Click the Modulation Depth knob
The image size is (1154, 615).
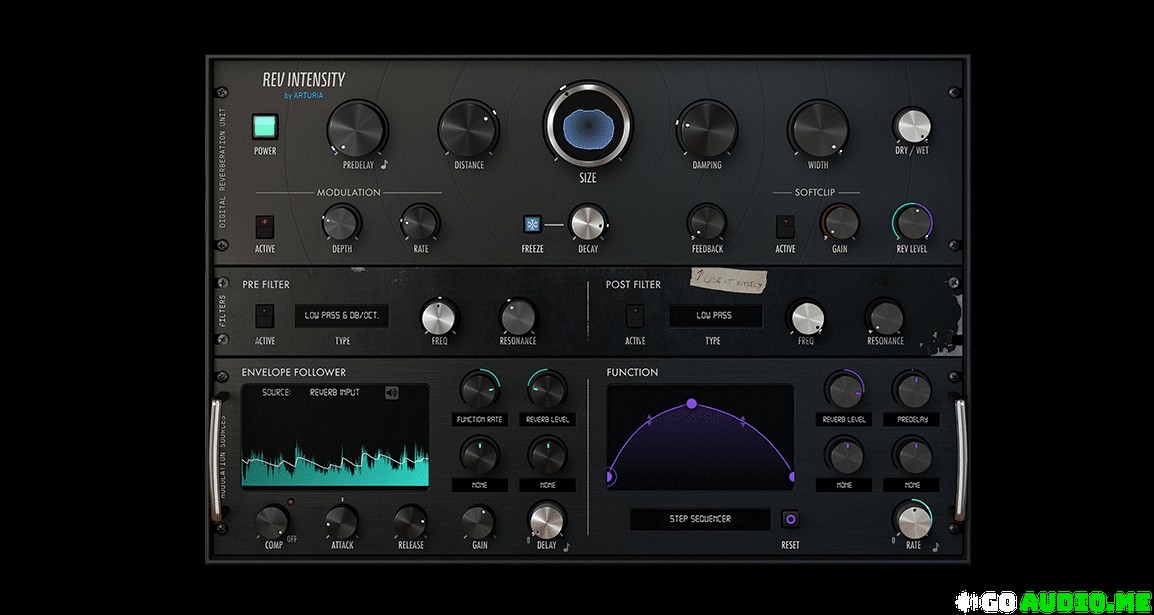[x=341, y=222]
